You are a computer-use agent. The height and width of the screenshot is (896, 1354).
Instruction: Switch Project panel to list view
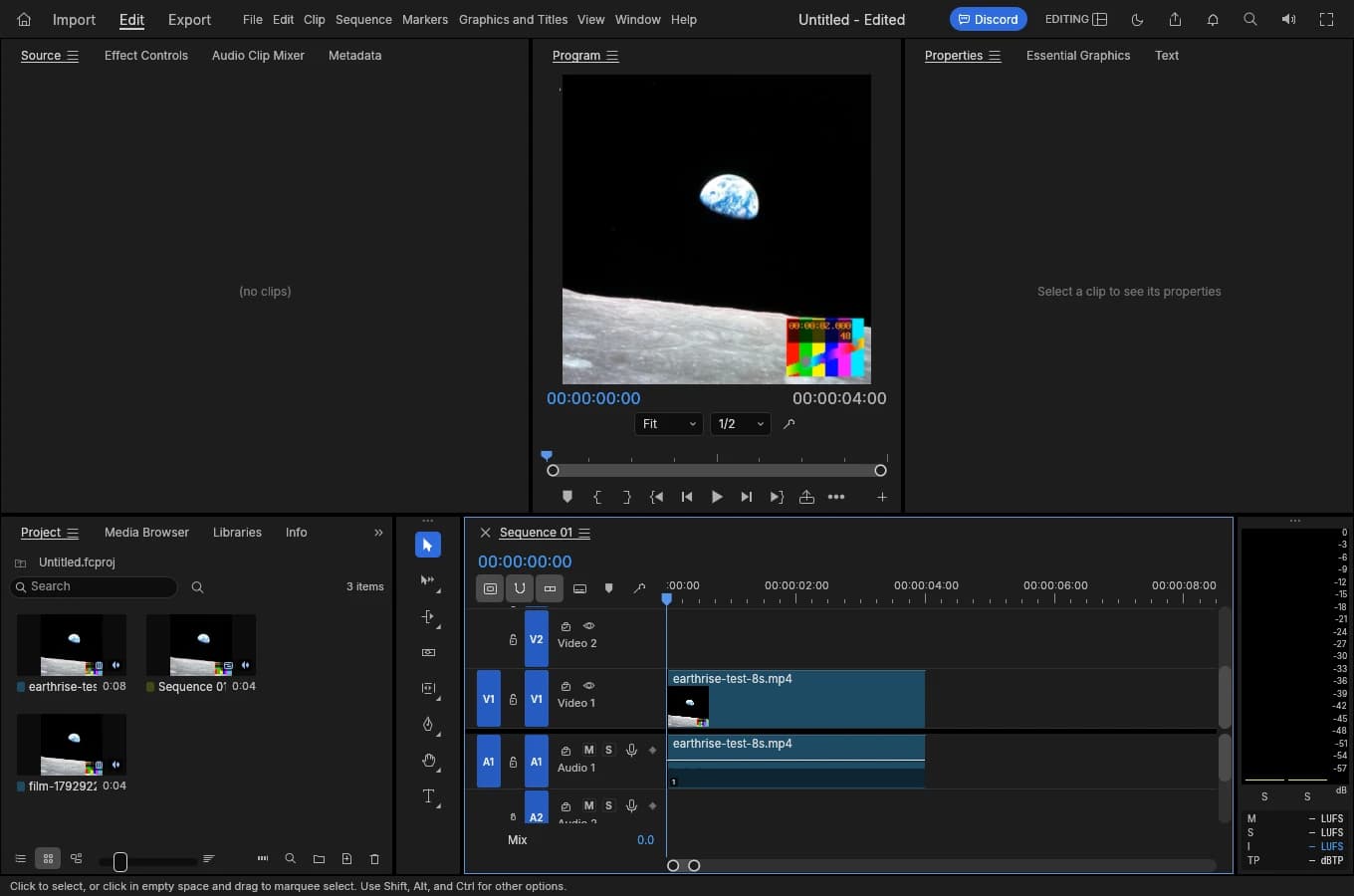20,858
